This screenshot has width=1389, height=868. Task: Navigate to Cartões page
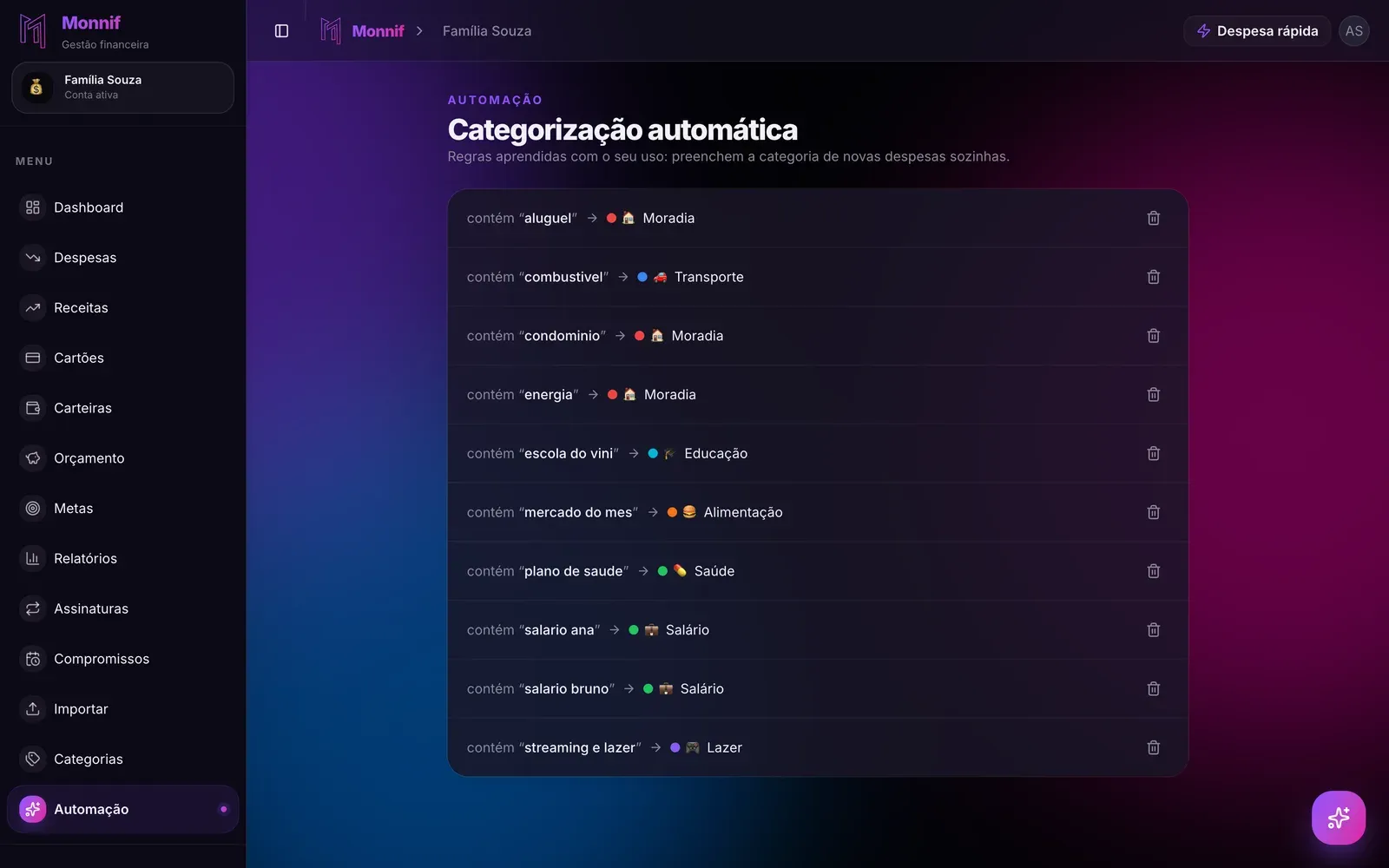tap(122, 358)
